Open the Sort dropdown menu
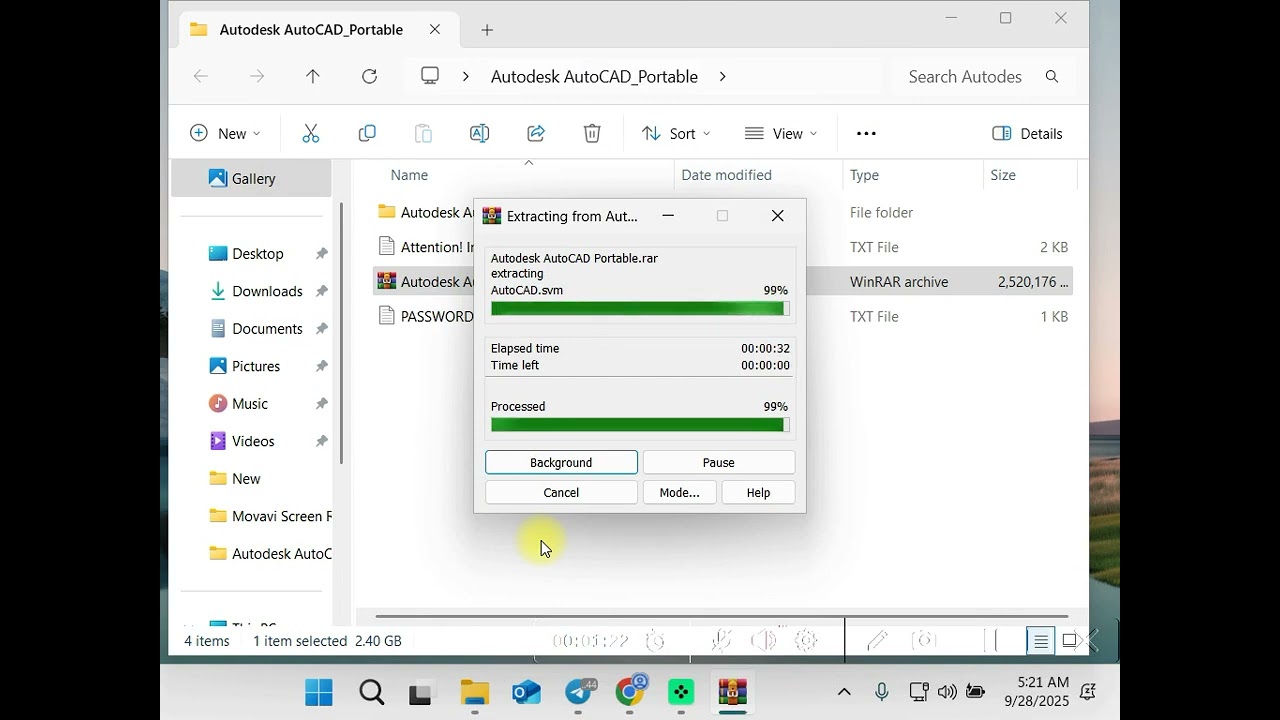 (x=676, y=133)
